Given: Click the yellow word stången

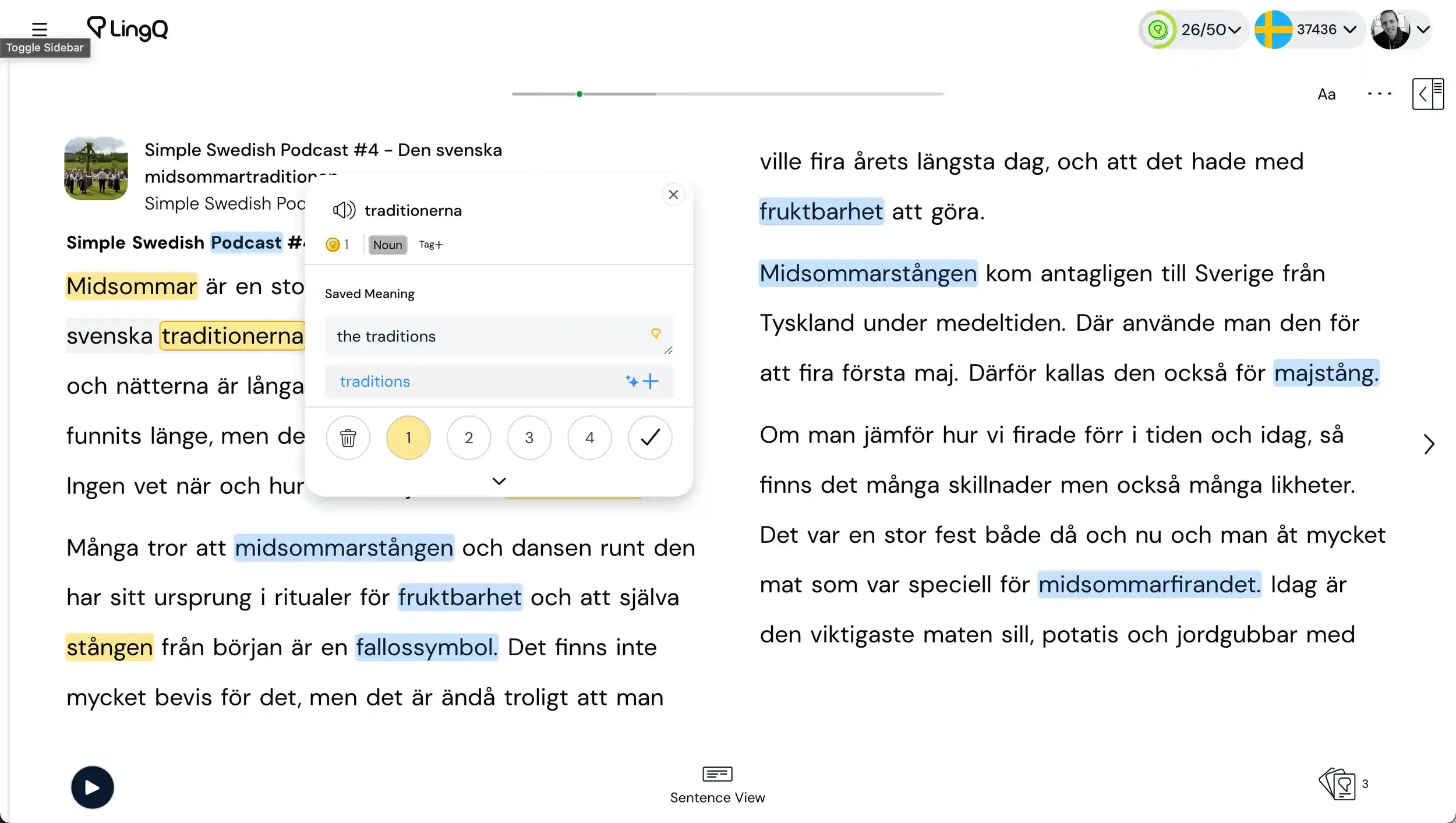Looking at the screenshot, I should pyautogui.click(x=109, y=647).
